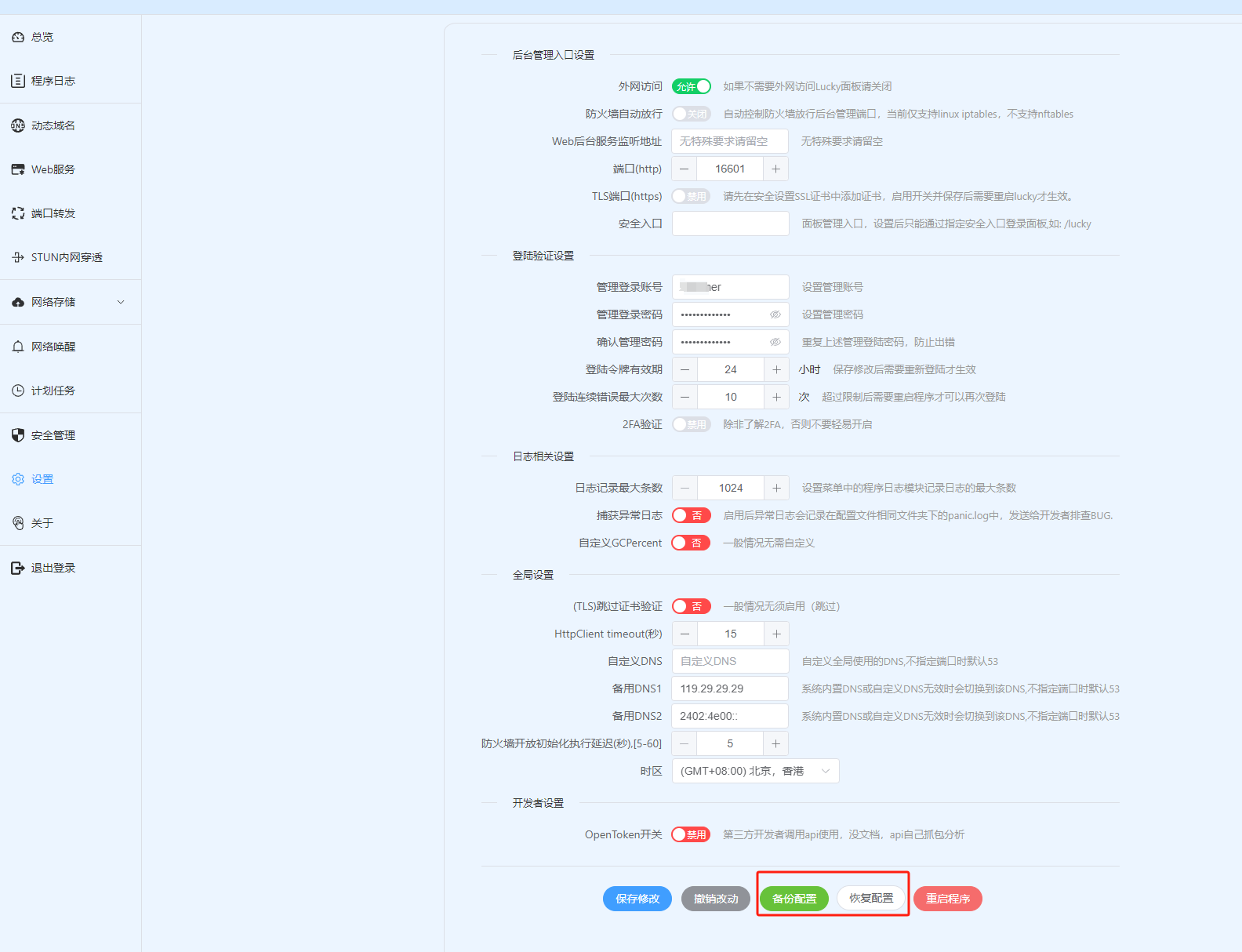Open 计划任务 in the sidebar

(x=53, y=391)
